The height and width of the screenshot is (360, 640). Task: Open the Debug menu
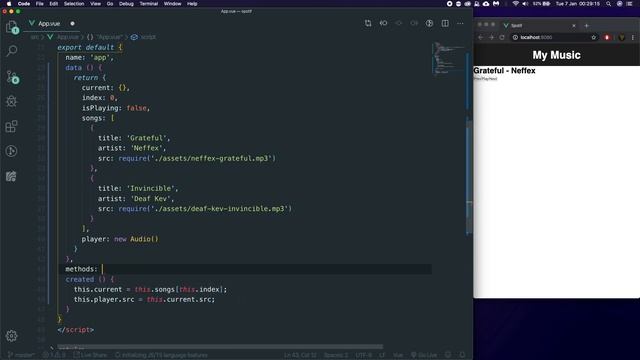[x=126, y=4]
